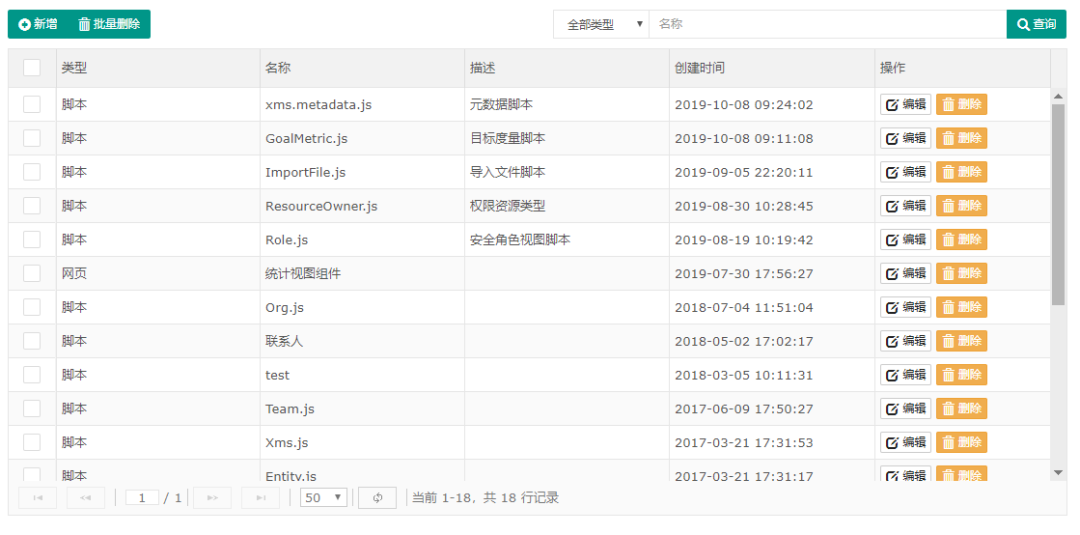This screenshot has height=535, width=1080.
Task: Delete the test row
Action: point(962,374)
